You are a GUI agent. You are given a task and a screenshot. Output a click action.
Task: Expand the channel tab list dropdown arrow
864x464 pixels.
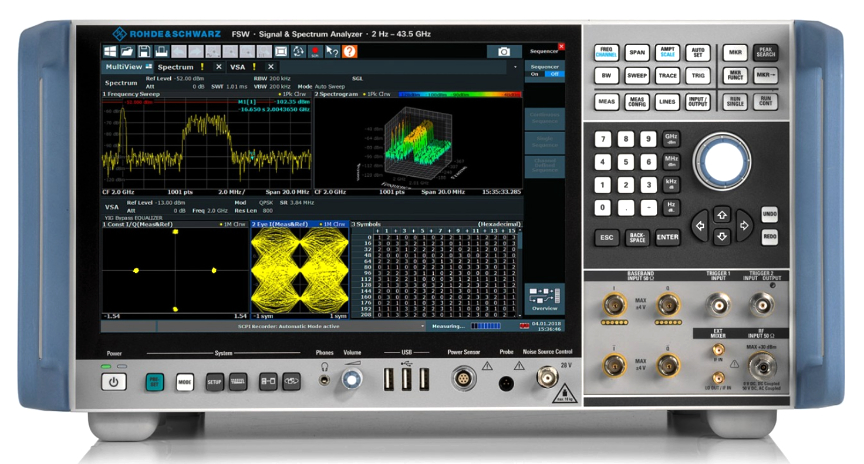pyautogui.click(x=516, y=67)
